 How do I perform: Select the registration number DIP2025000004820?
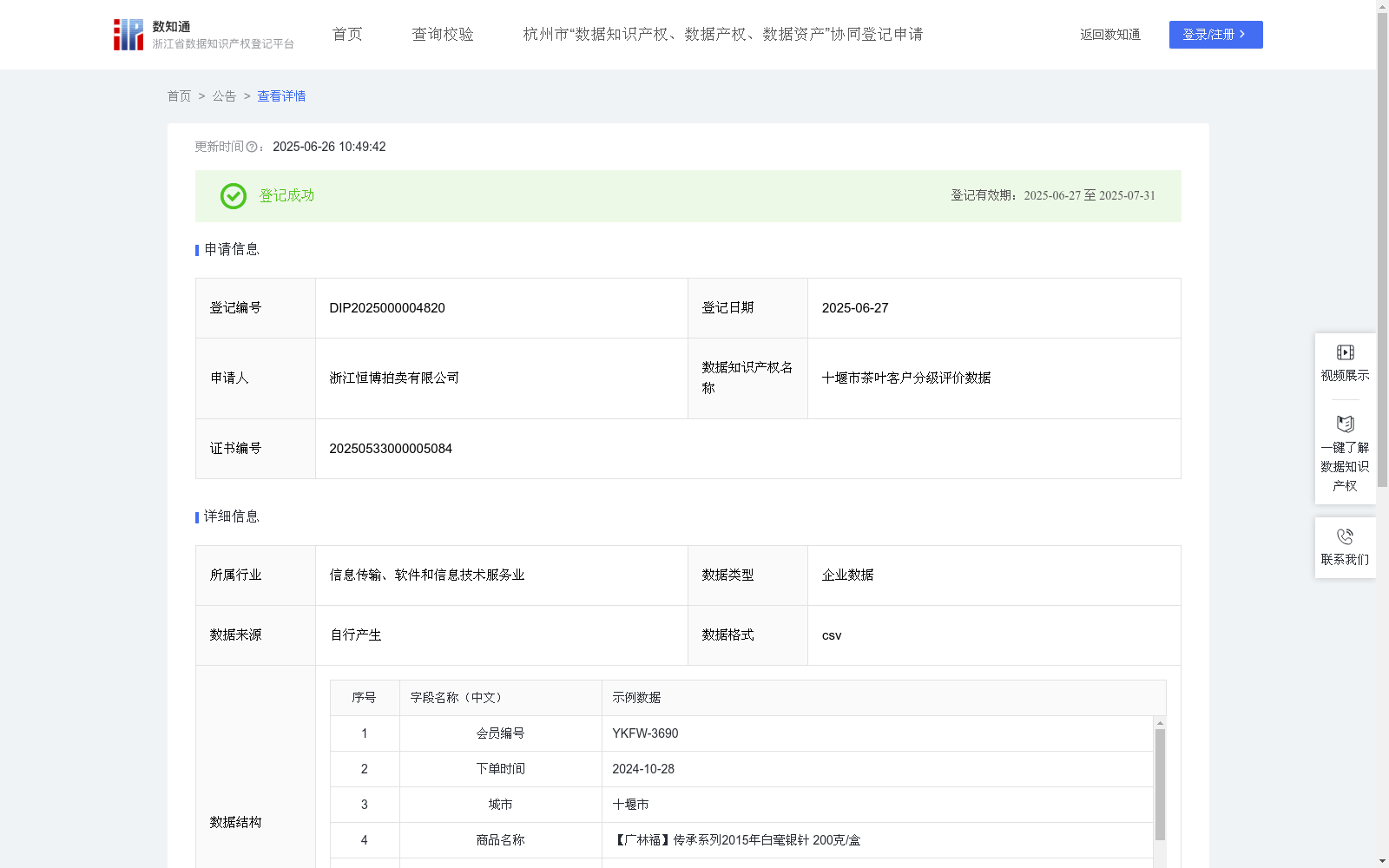(387, 308)
